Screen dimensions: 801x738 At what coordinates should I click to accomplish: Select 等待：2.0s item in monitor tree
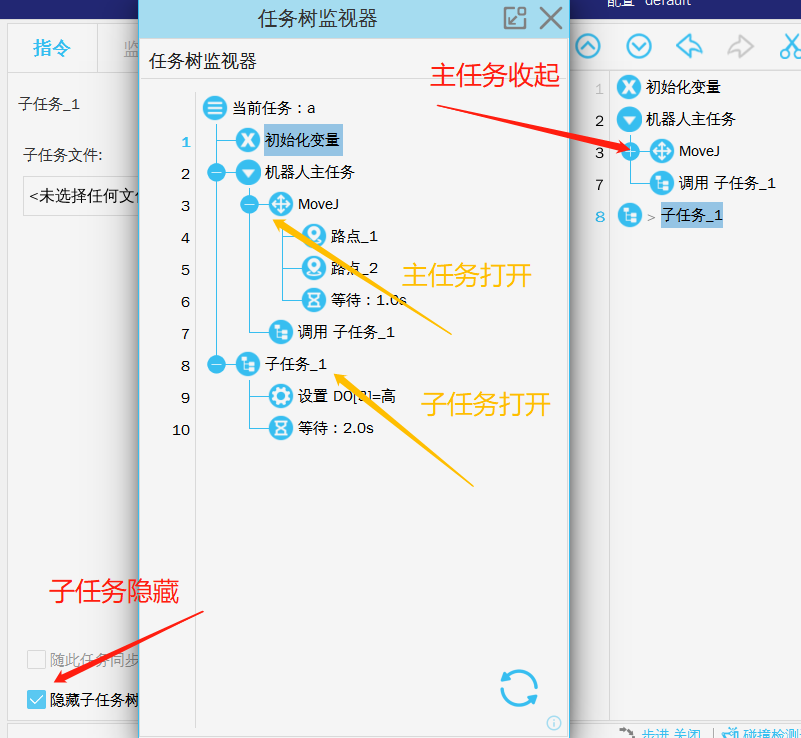(335, 429)
